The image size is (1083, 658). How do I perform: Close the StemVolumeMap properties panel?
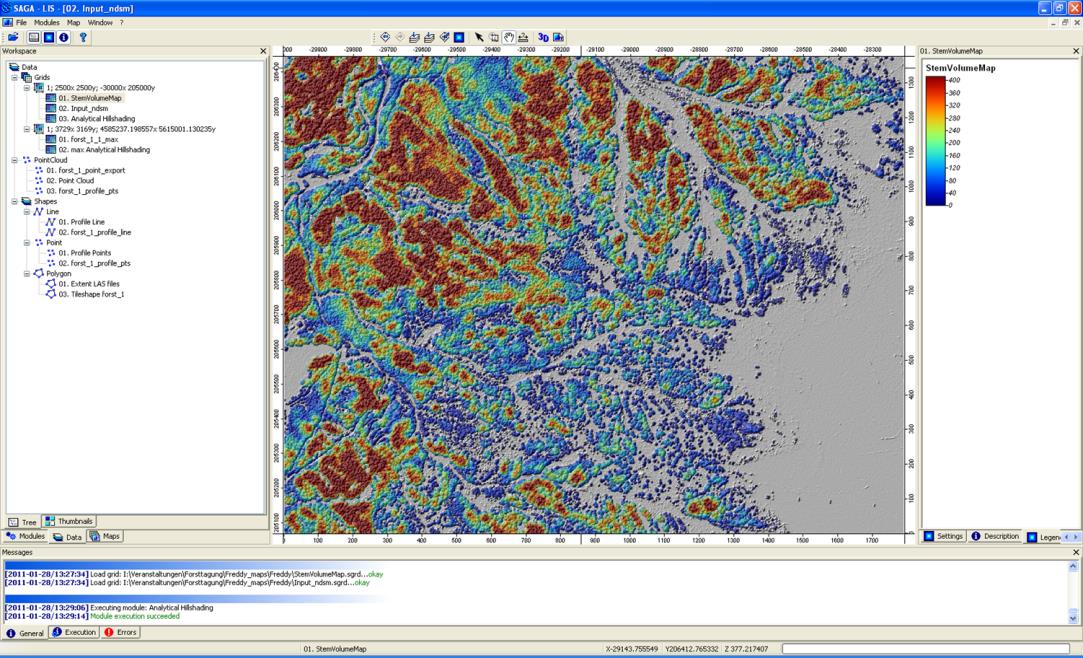1075,51
